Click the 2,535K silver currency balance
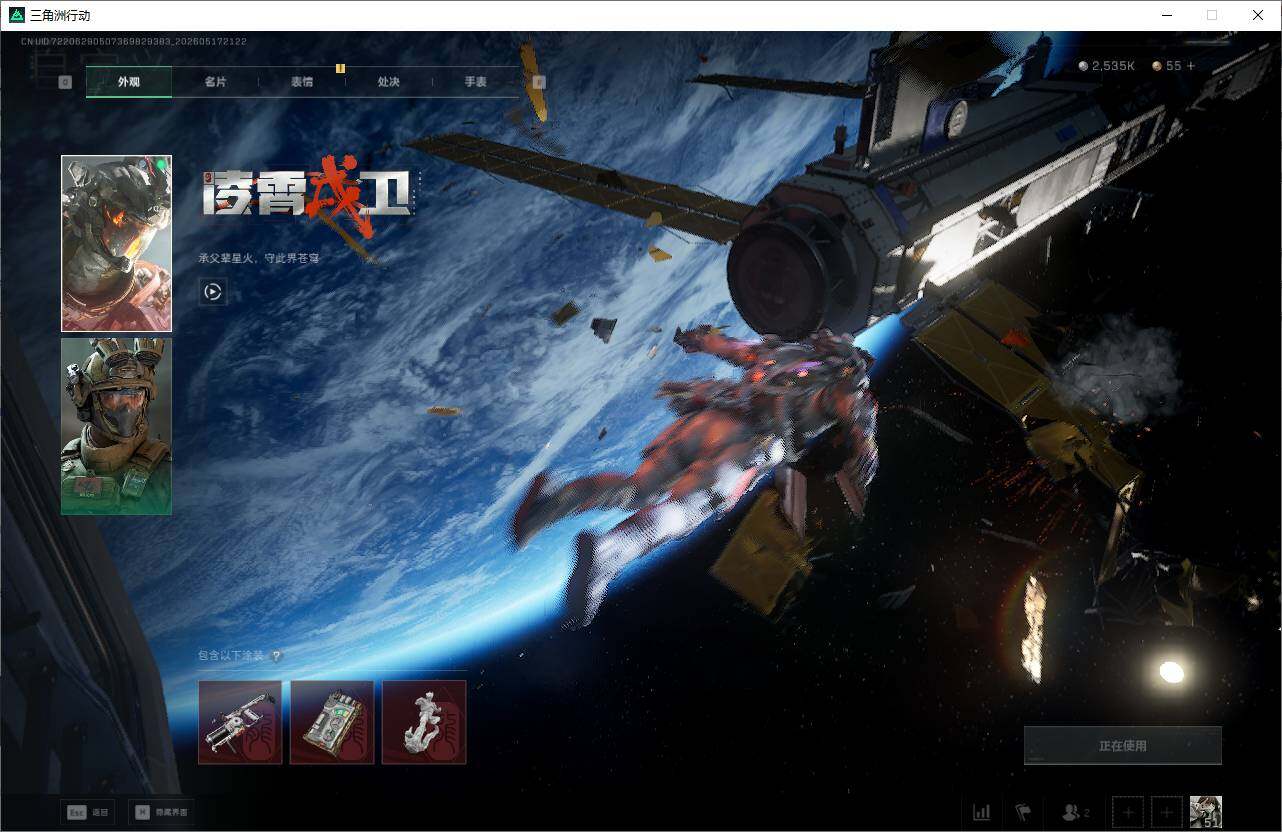The image size is (1282, 832). pos(1107,66)
